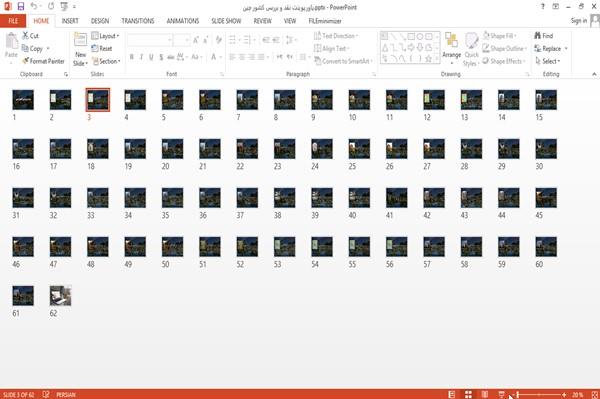Switch to Slide Sorter view icon
Viewport: 600px width, 399px height.
pyautogui.click(x=468, y=394)
